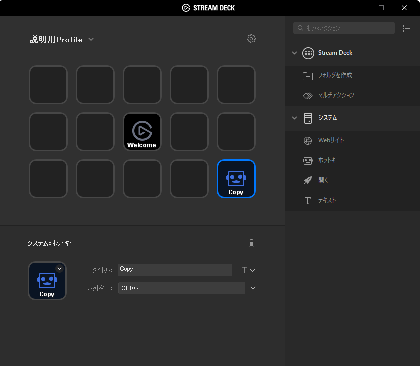The height and width of the screenshot is (366, 420).
Task: Open the 説明用Profile profile dropdown
Action: point(62,39)
